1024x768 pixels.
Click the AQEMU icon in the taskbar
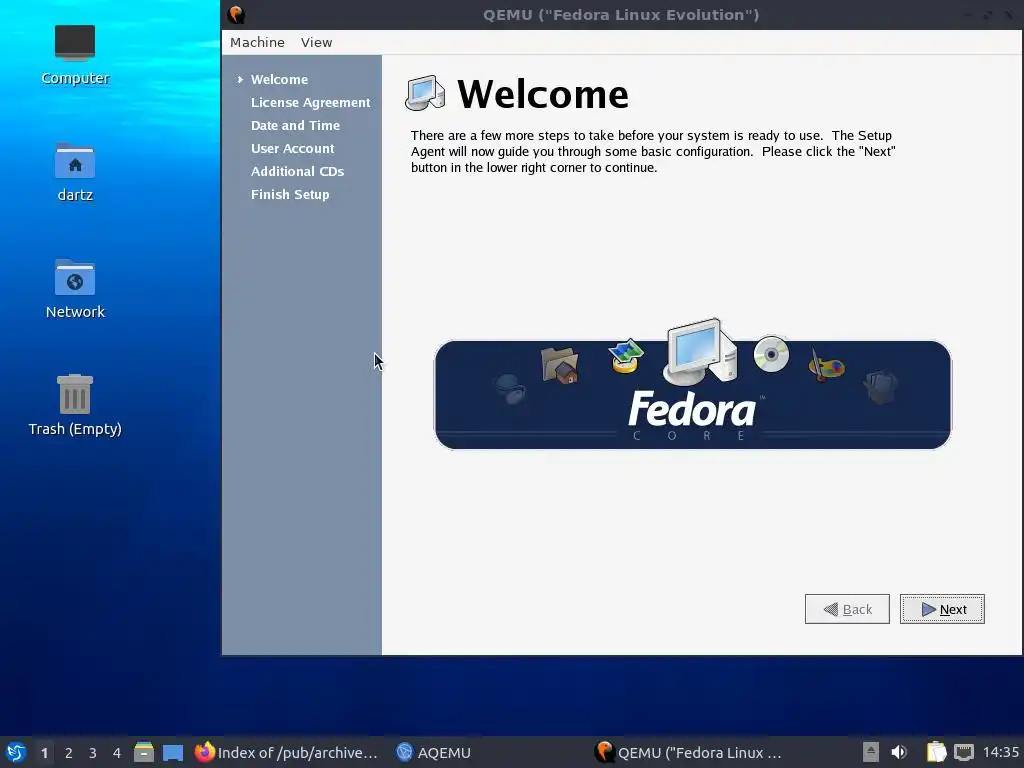(405, 752)
